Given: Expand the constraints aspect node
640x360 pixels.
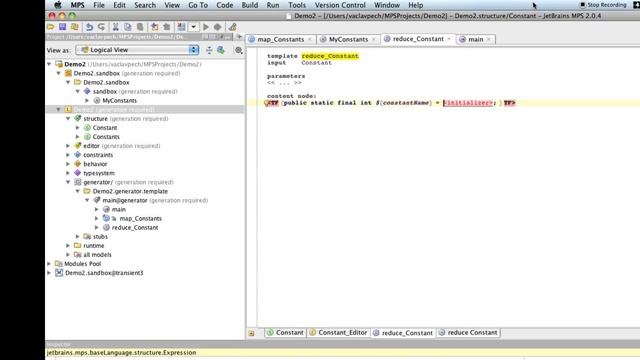Looking at the screenshot, I should (68, 155).
